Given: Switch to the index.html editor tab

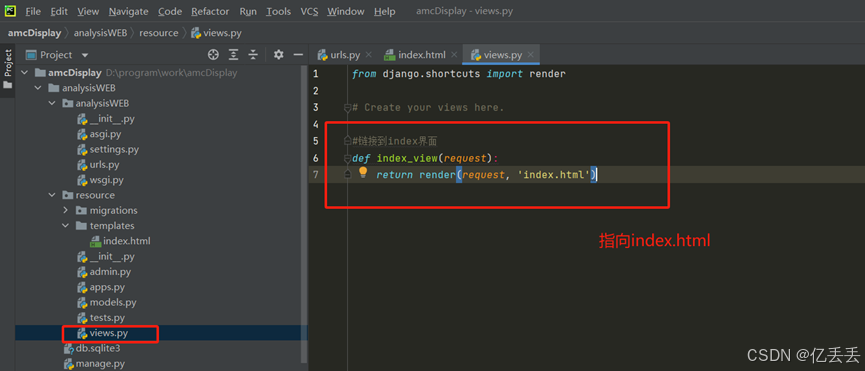Looking at the screenshot, I should (x=421, y=55).
